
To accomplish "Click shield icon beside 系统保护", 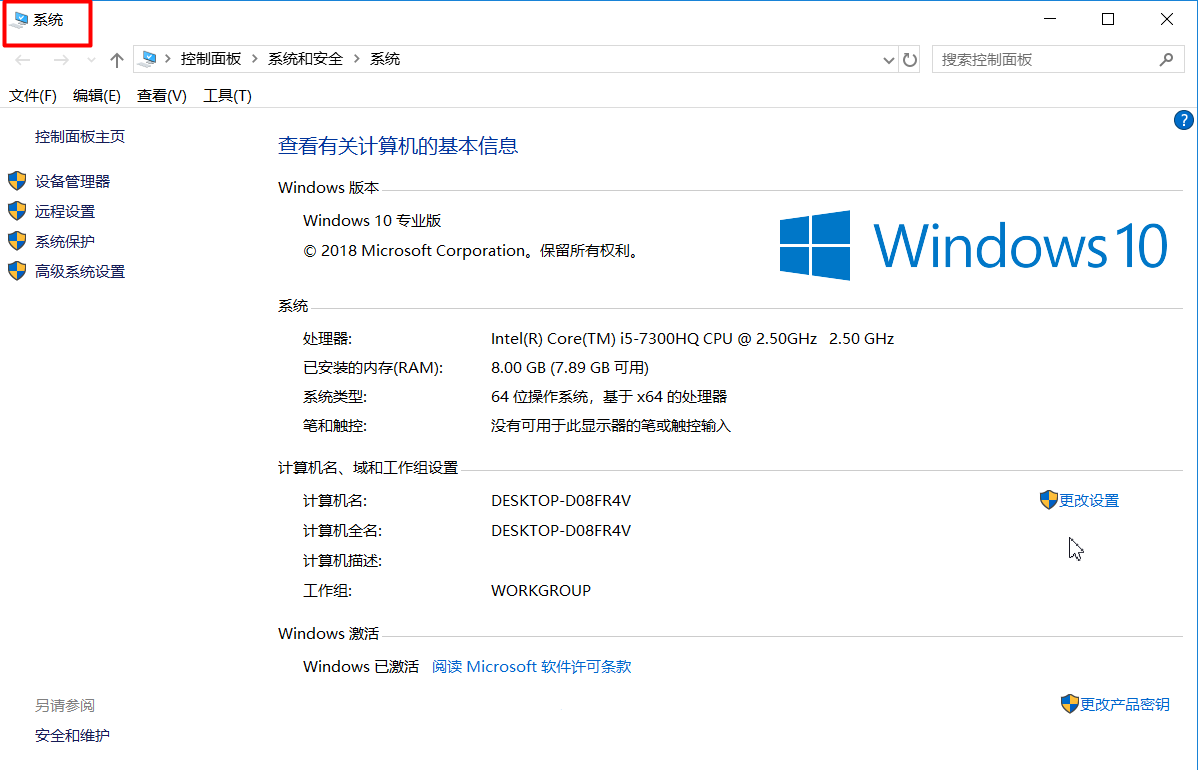I will [x=17, y=241].
